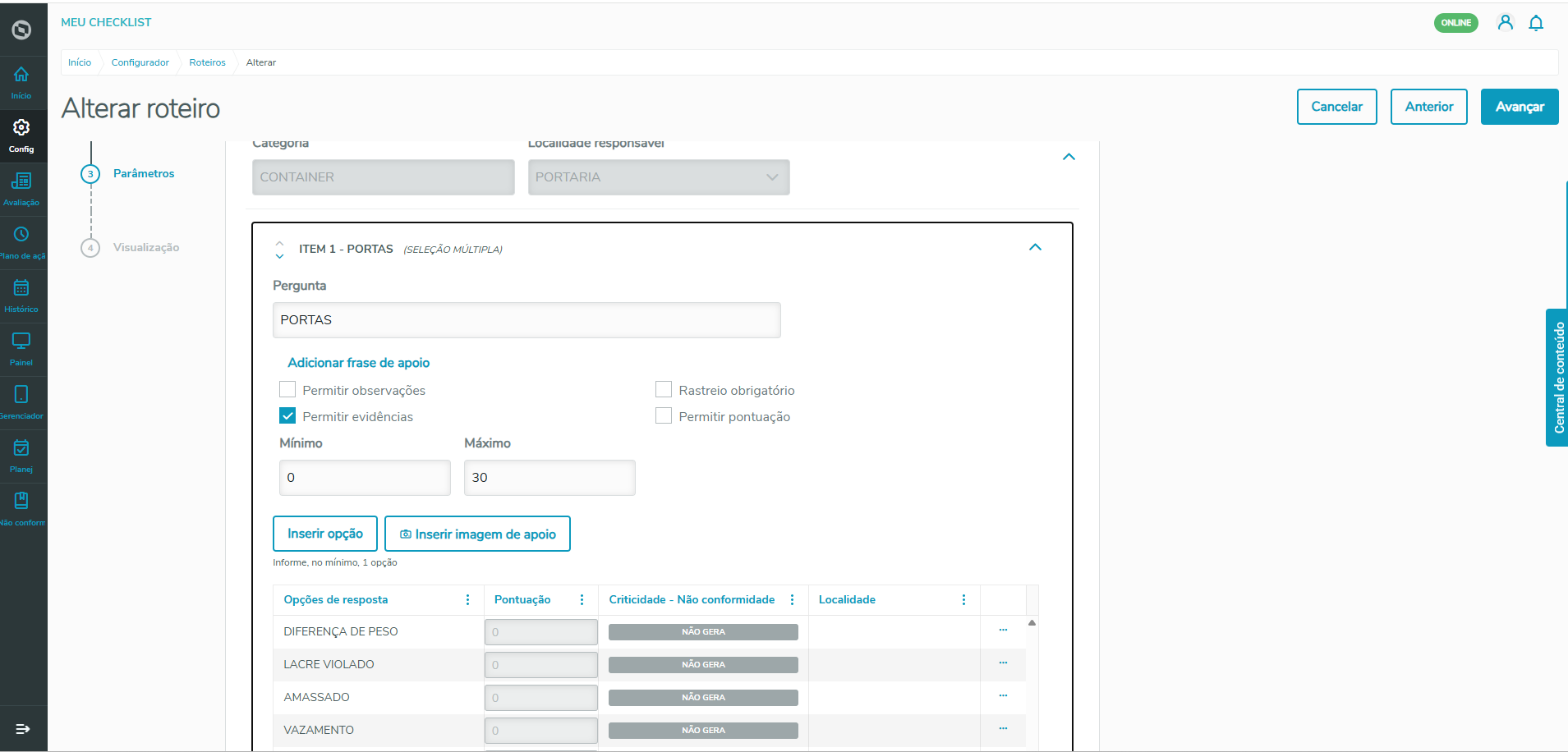The height and width of the screenshot is (752, 1568).
Task: Click the Máximo input field
Action: [x=549, y=478]
